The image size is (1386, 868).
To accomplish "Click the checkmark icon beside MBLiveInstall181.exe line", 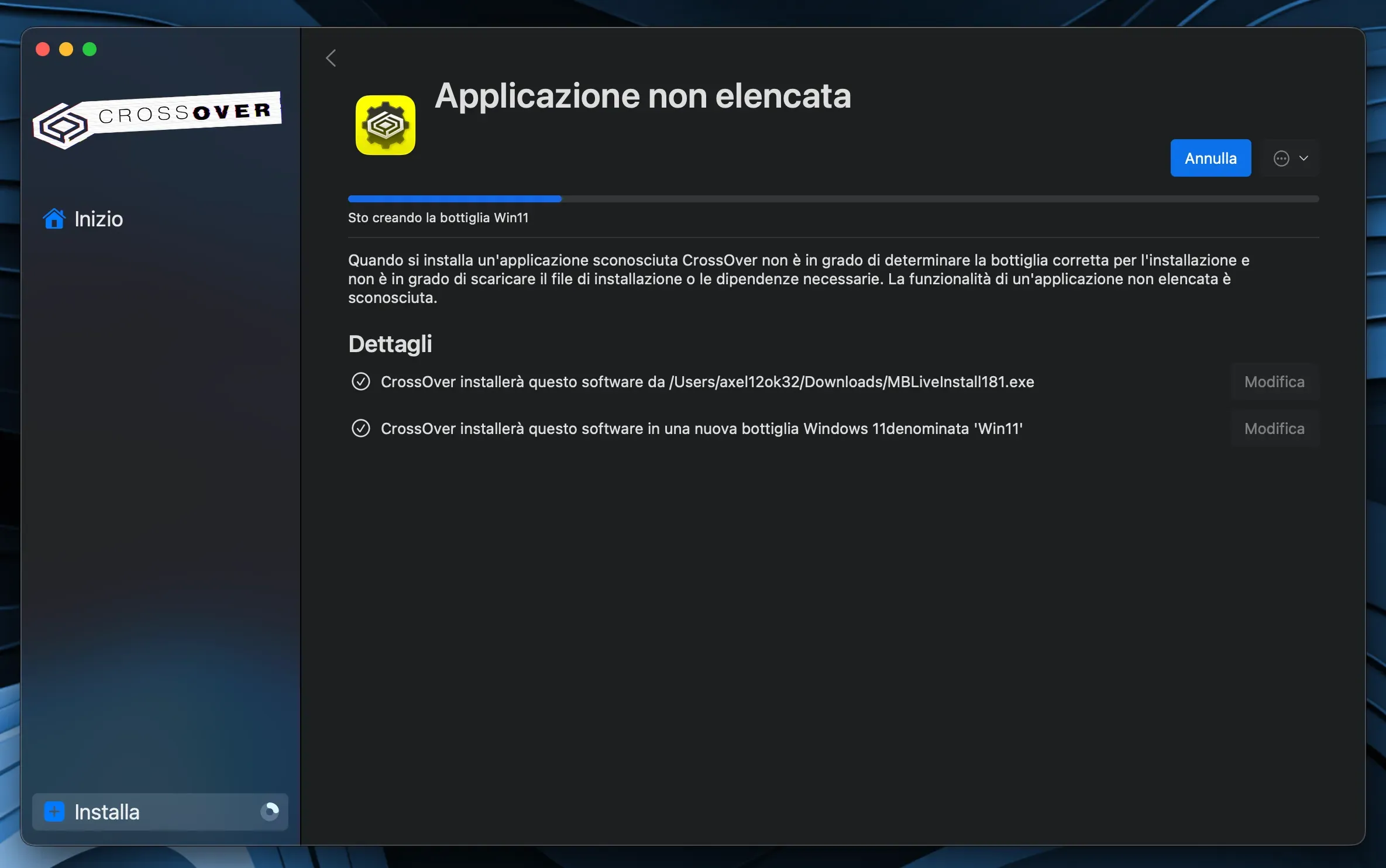I will (360, 382).
